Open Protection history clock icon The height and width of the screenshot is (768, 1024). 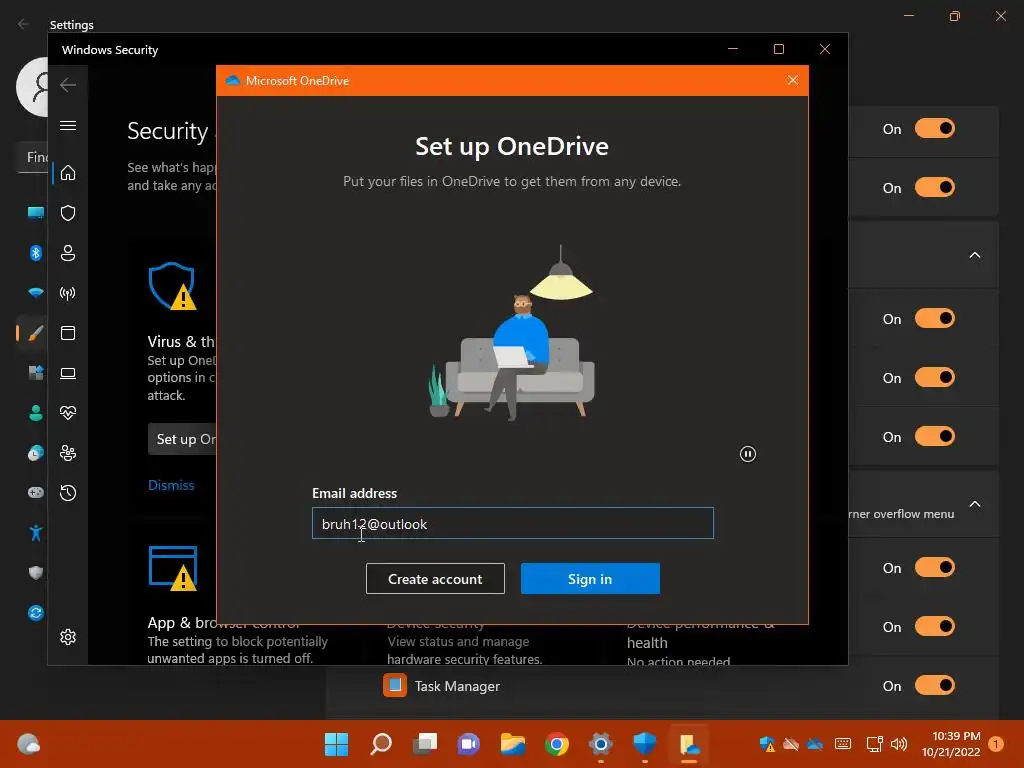pyautogui.click(x=68, y=493)
